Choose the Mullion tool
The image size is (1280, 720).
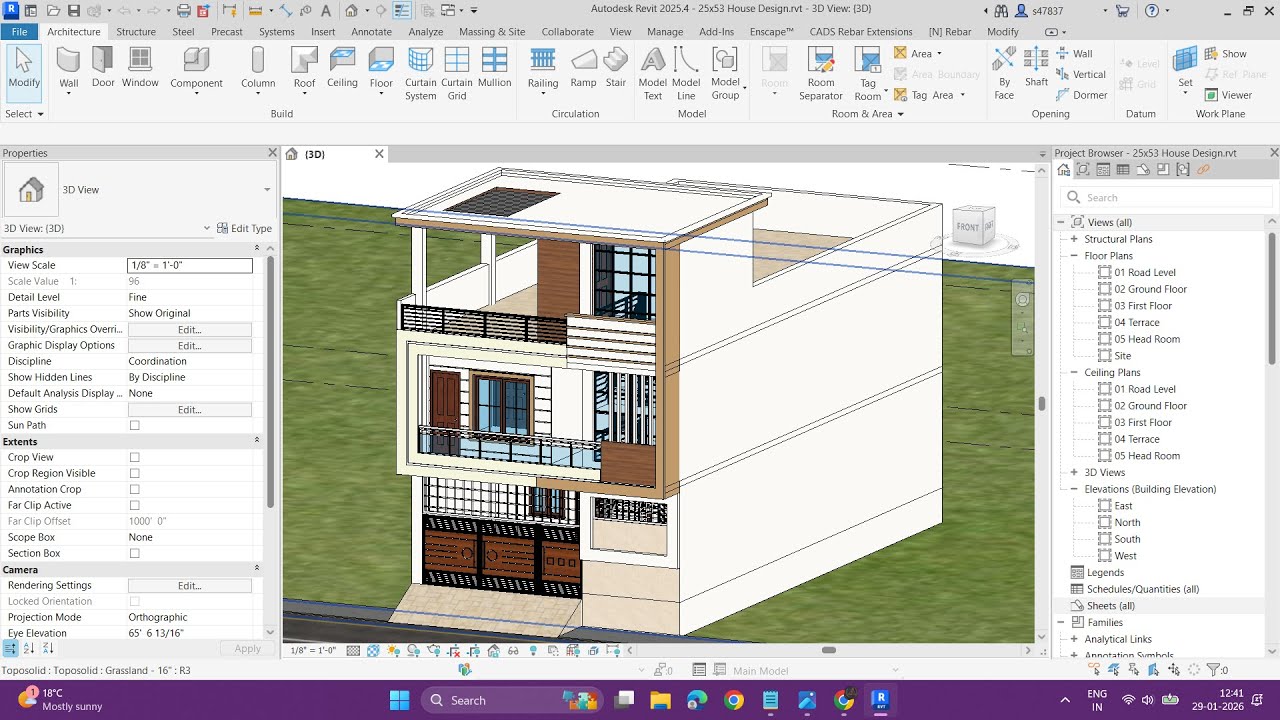pos(494,68)
